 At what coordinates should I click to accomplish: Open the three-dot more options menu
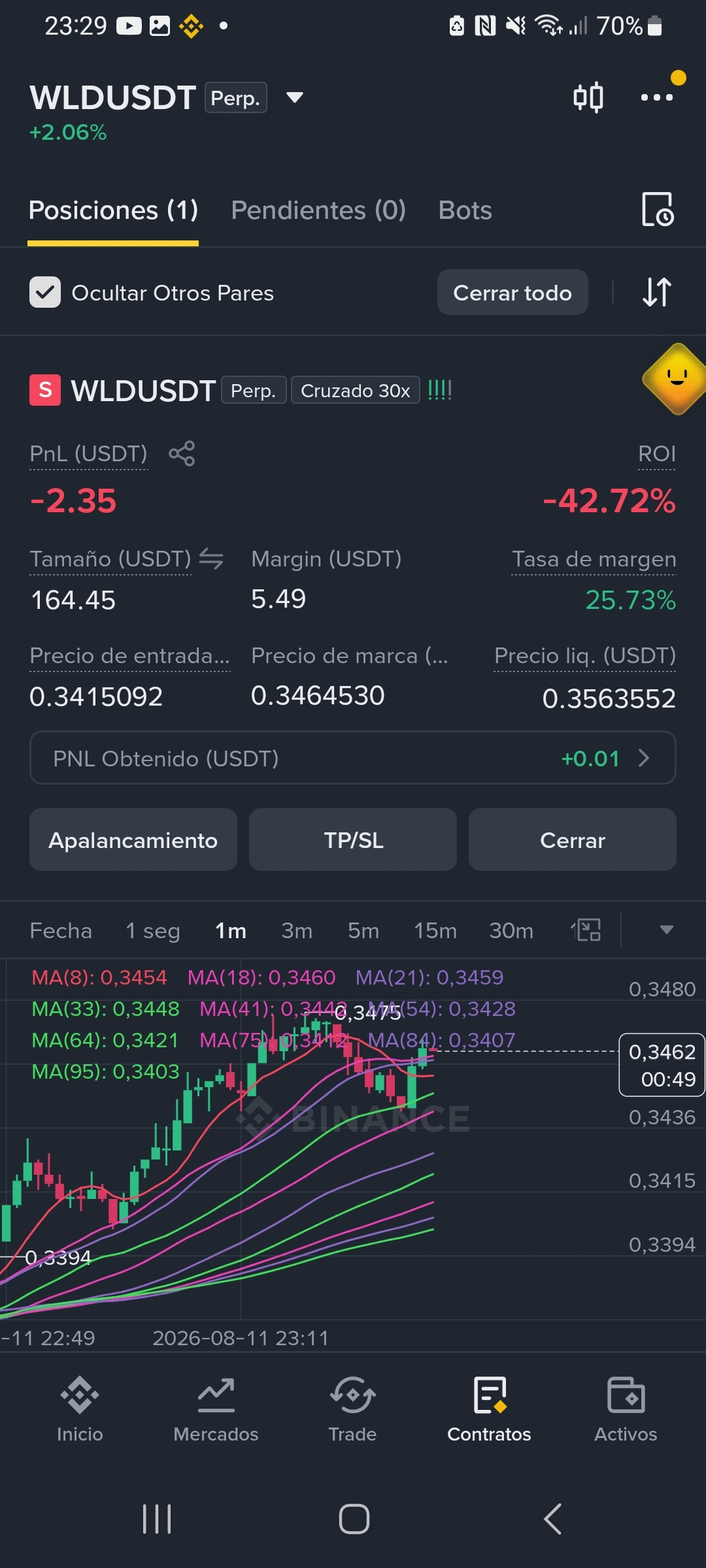[657, 97]
